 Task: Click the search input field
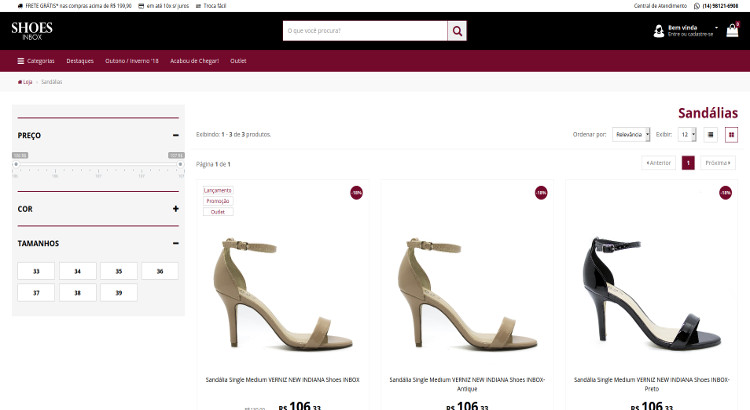(365, 31)
